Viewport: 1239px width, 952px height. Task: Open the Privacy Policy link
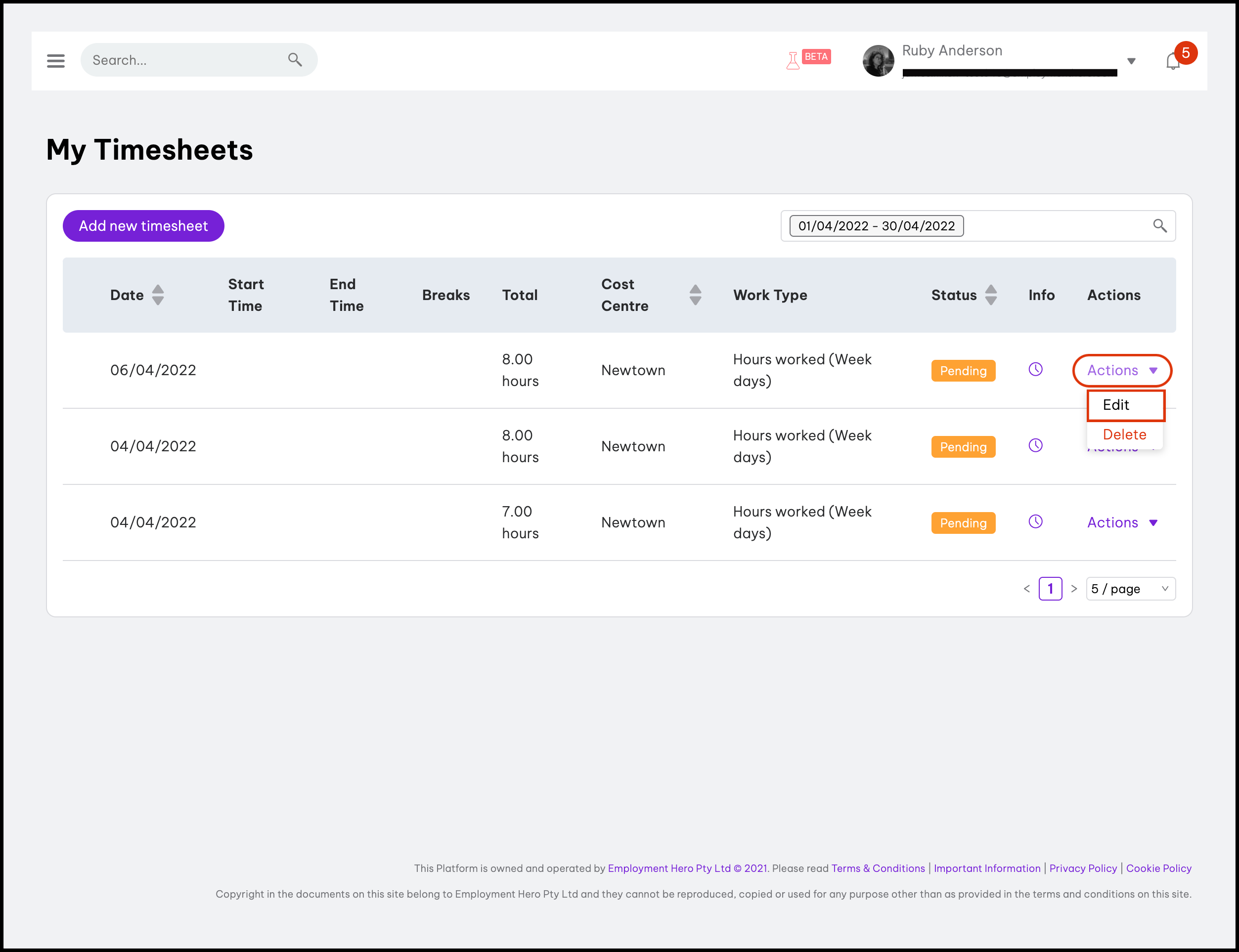coord(1083,868)
